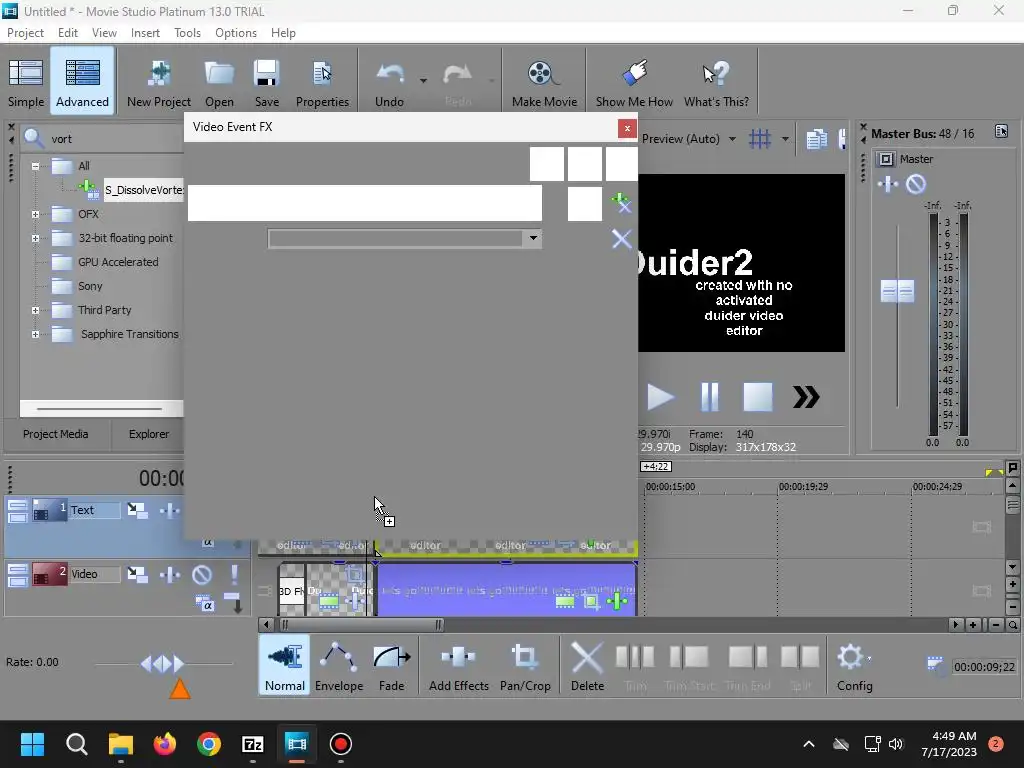The width and height of the screenshot is (1024, 768).
Task: Open the Project menu
Action: (25, 33)
